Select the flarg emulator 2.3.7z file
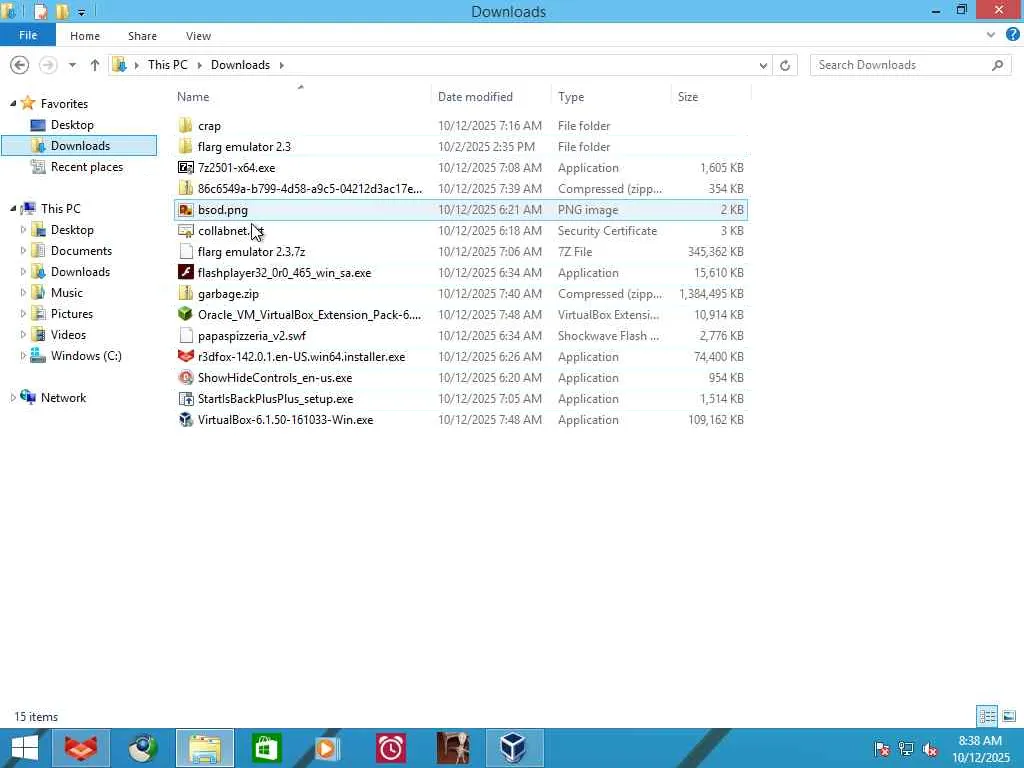The height and width of the screenshot is (768, 1024). point(251,251)
